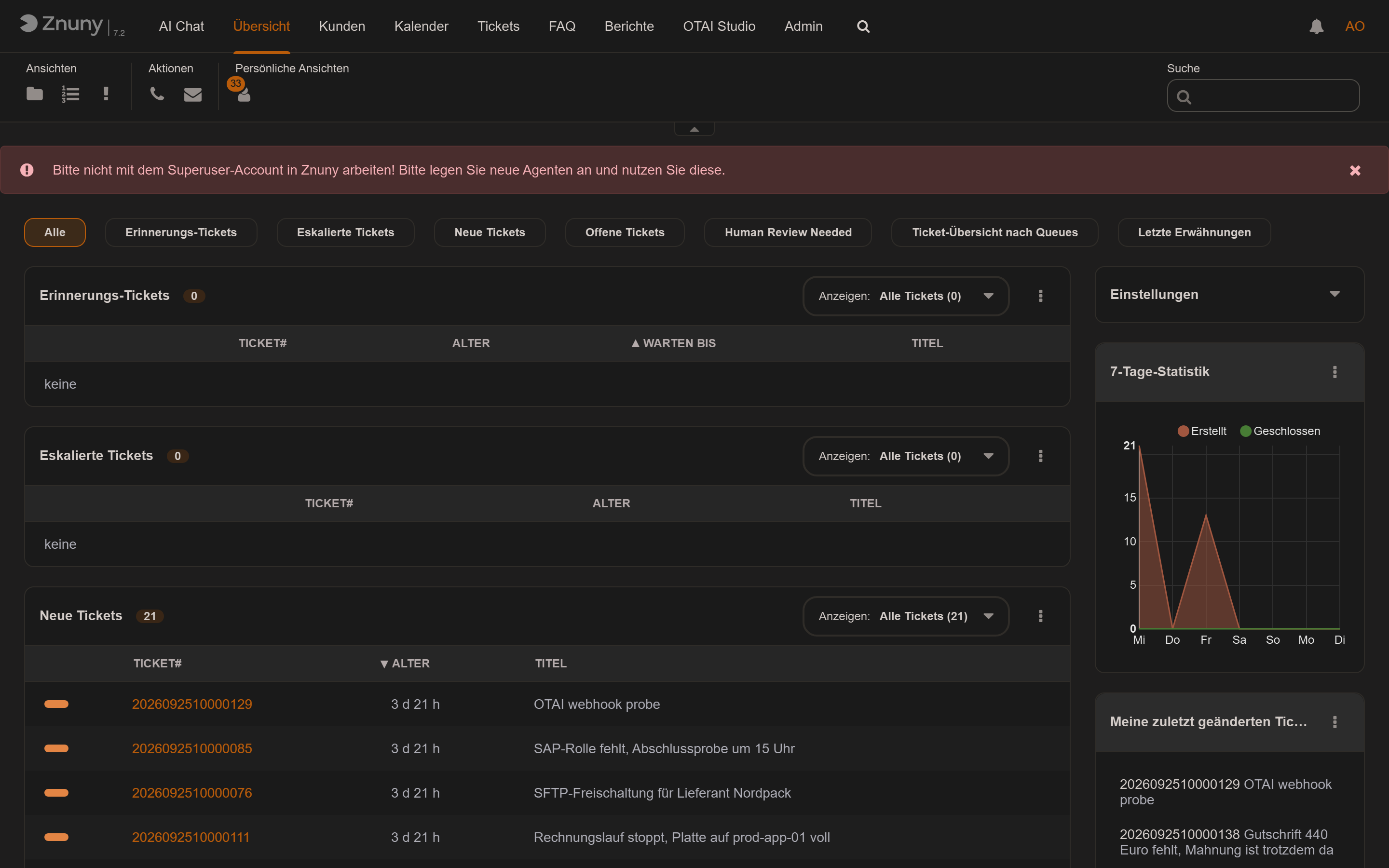Image resolution: width=1389 pixels, height=868 pixels.
Task: Open Anzeigen dropdown in Eskalierte Tickets
Action: point(905,456)
